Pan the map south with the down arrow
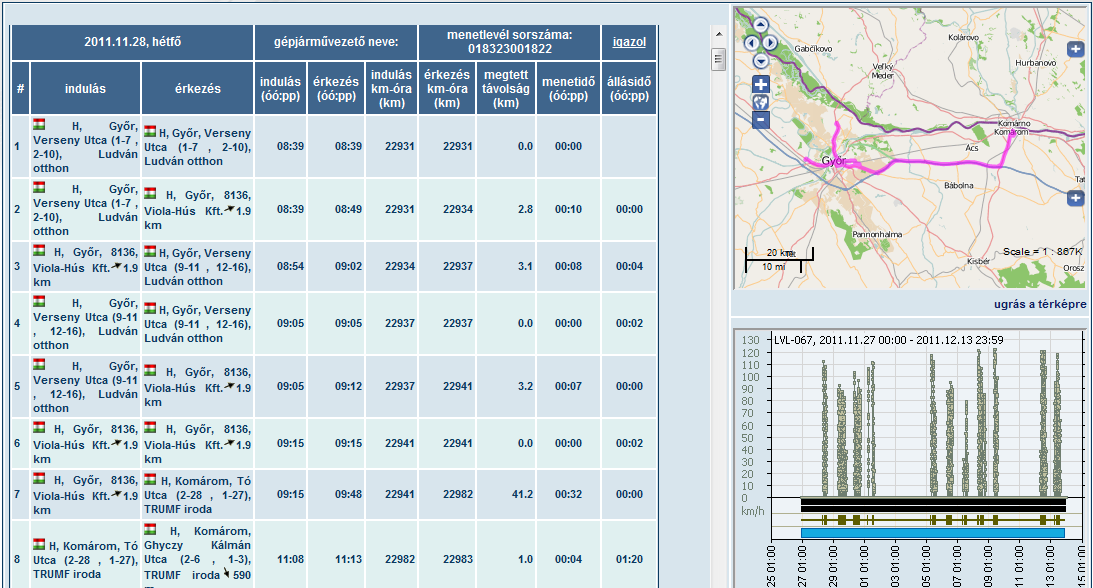This screenshot has width=1093, height=588. [760, 61]
